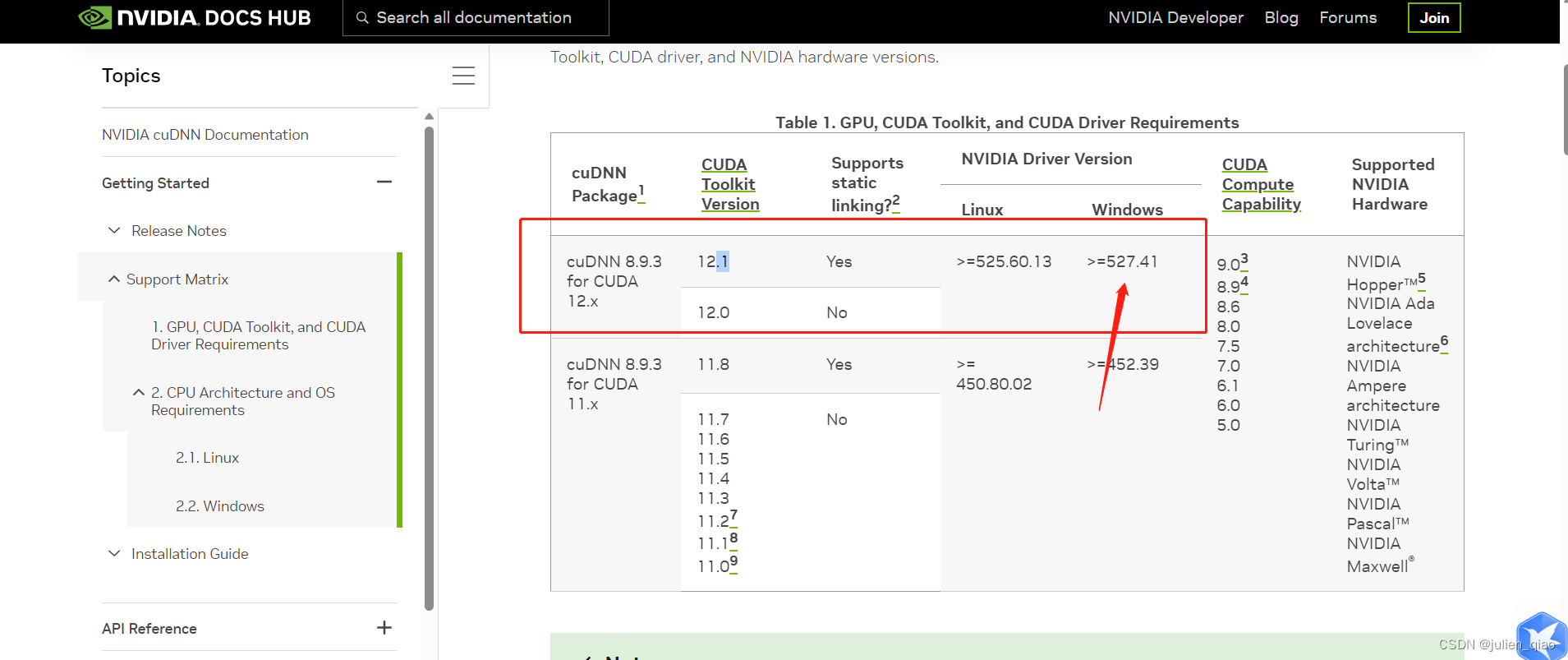
Task: Open the 2.2. Windows item
Action: click(x=220, y=506)
